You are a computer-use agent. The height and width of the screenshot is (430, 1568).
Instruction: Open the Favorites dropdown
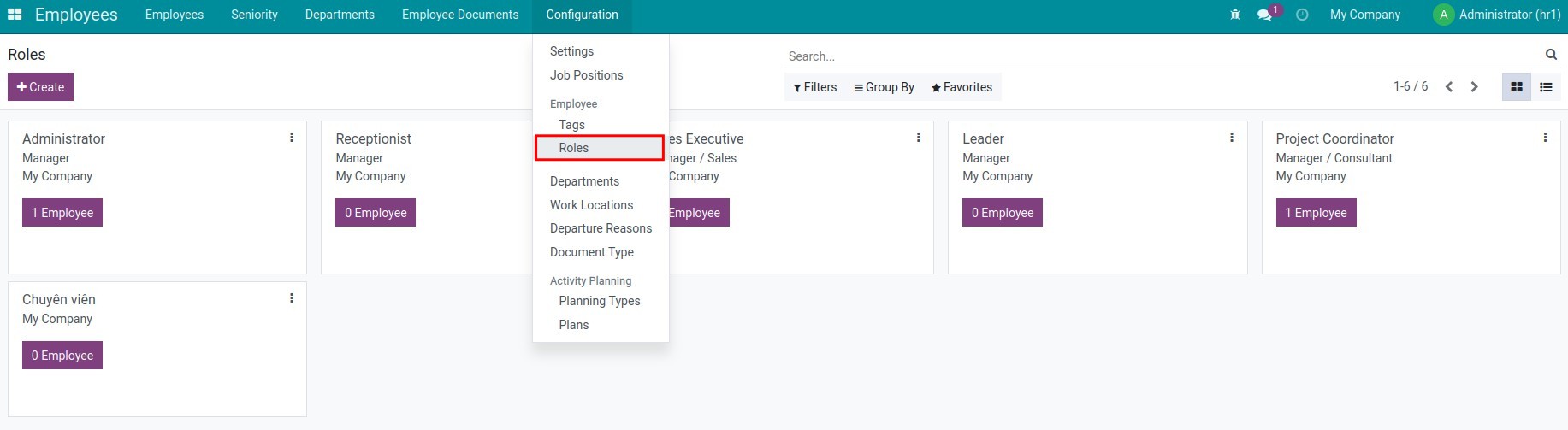click(x=962, y=87)
